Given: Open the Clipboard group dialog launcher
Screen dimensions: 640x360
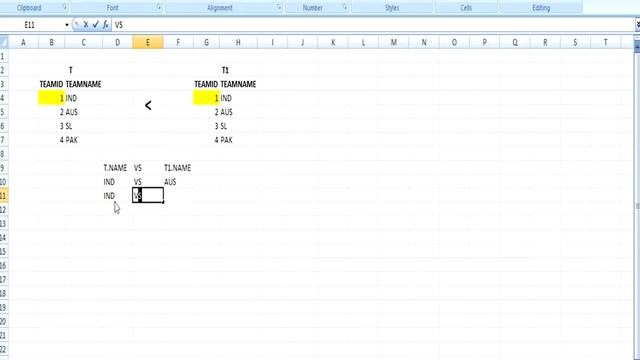Looking at the screenshot, I should point(64,7).
